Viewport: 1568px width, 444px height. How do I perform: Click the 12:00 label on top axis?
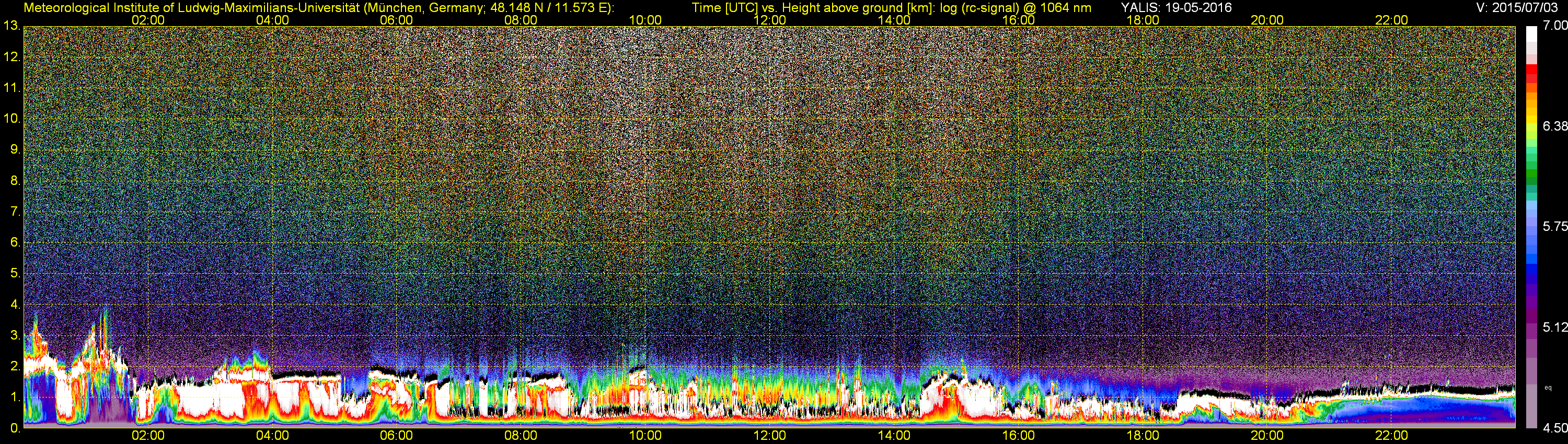click(770, 20)
